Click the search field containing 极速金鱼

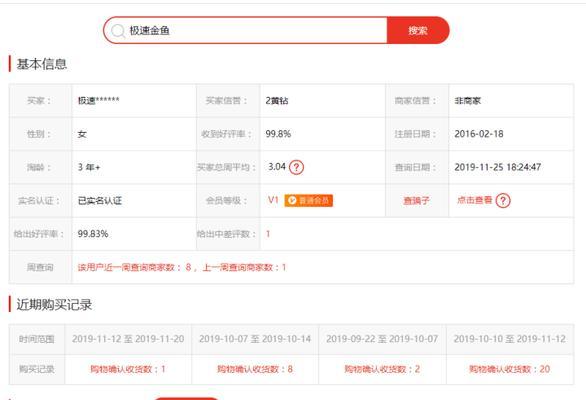245,30
